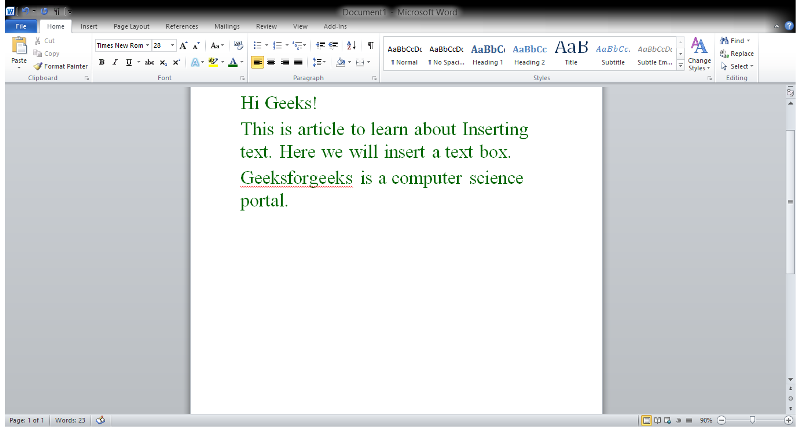
Task: Open Change Styles options
Action: click(699, 54)
